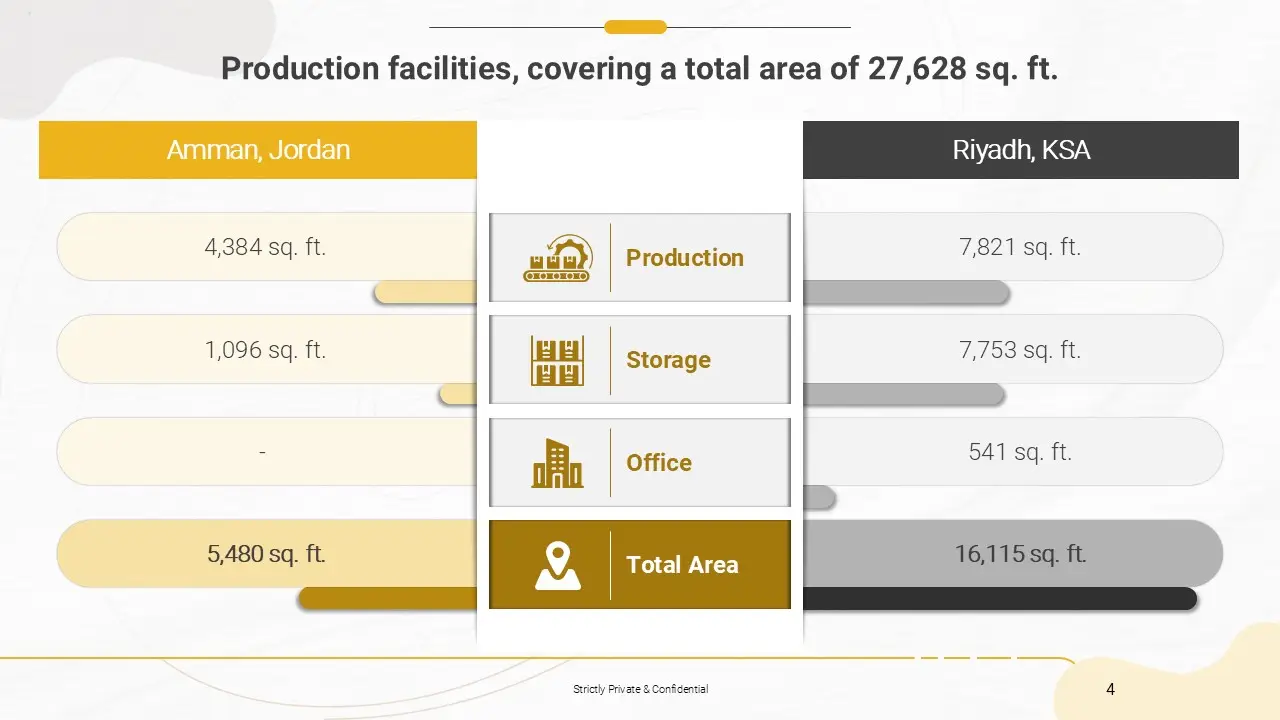Viewport: 1280px width, 720px height.
Task: Click the Total Area map pin icon
Action: click(557, 565)
